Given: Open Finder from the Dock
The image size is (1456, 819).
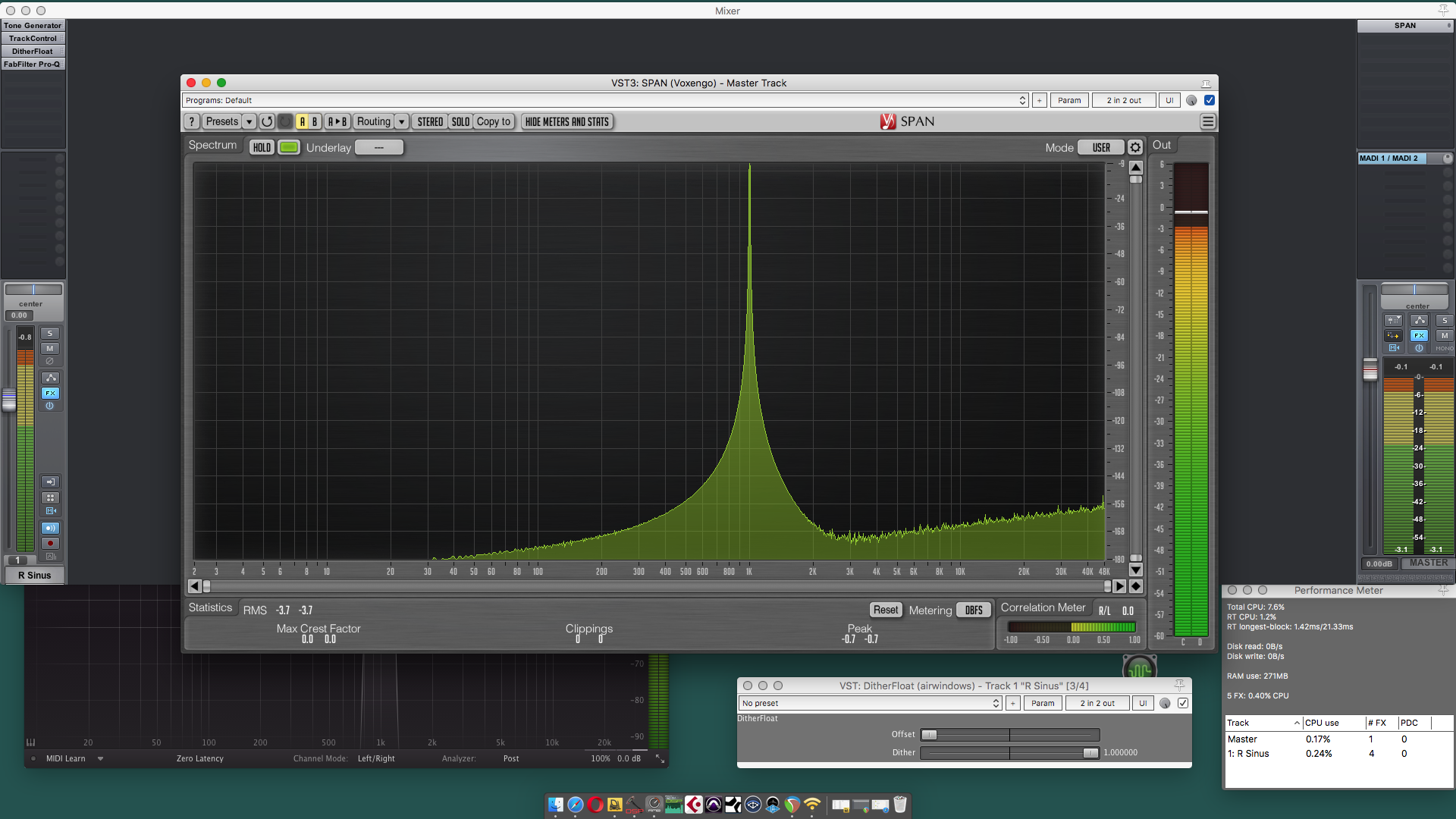Looking at the screenshot, I should pos(556,805).
